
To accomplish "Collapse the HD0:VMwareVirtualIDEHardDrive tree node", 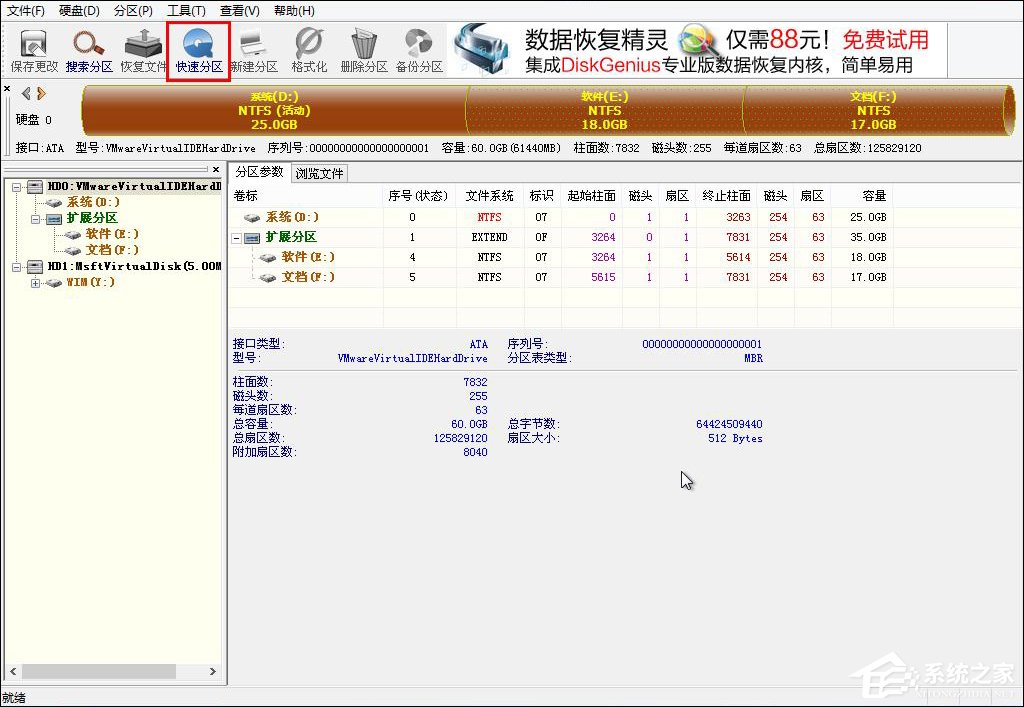I will pos(18,188).
